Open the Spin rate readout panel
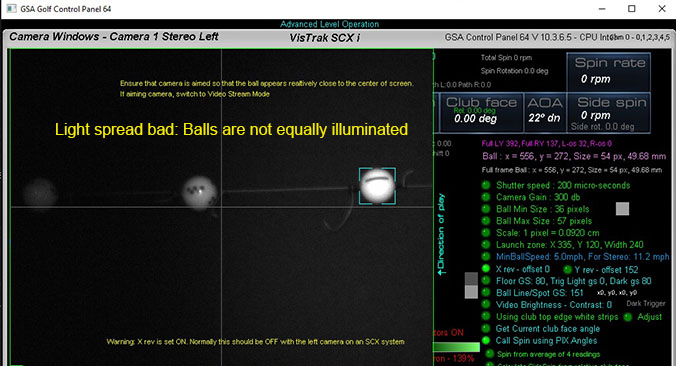This screenshot has width=676, height=366. coord(608,72)
